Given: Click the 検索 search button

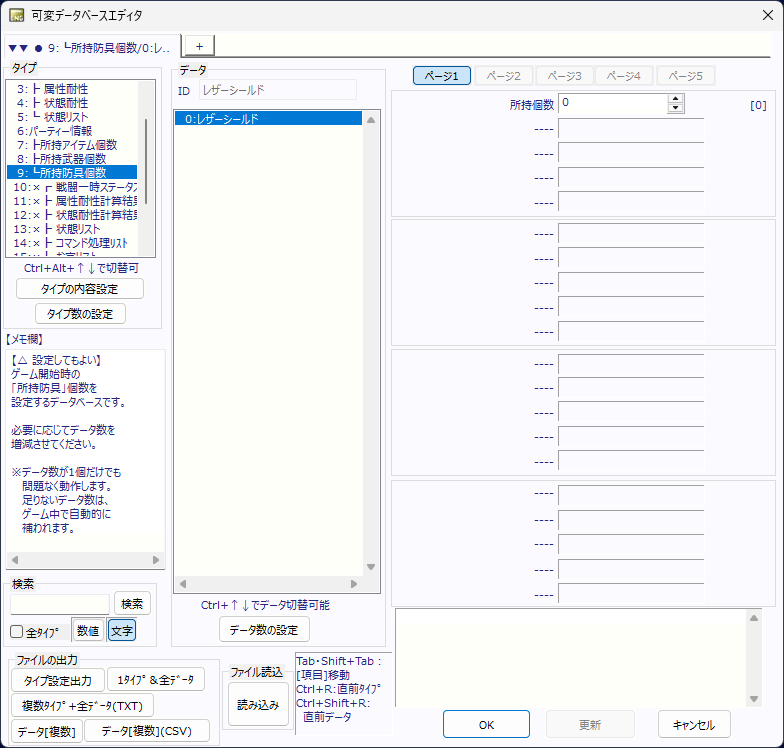Looking at the screenshot, I should (x=132, y=603).
